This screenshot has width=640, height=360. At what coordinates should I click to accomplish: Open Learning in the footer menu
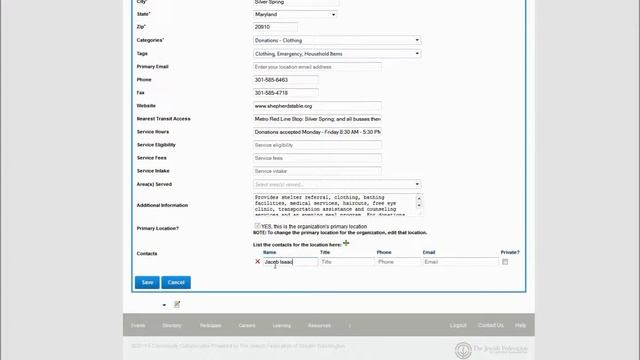click(282, 325)
